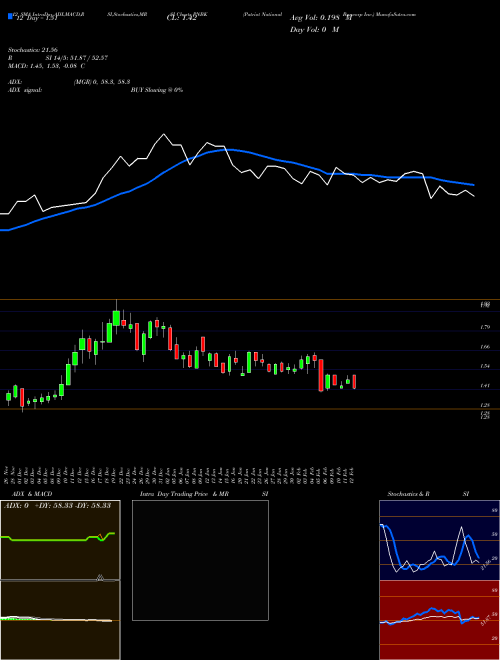The width and height of the screenshot is (500, 660).
Task: Click the blue-background Stochastics chart panel
Action: pos(439,540)
